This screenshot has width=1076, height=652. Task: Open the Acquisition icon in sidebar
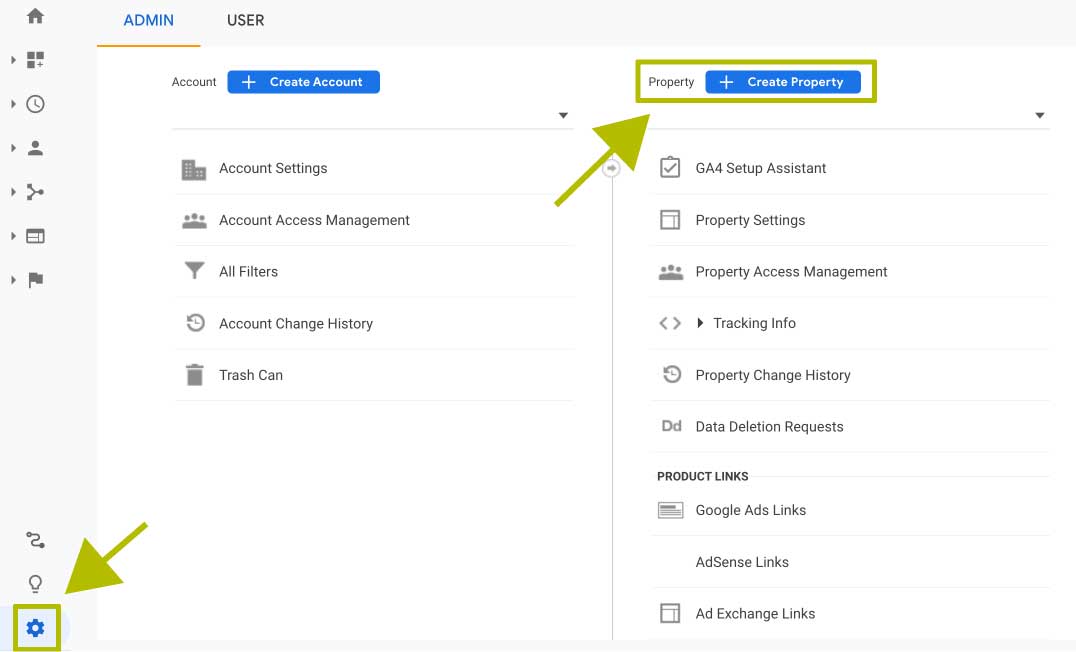pos(36,192)
